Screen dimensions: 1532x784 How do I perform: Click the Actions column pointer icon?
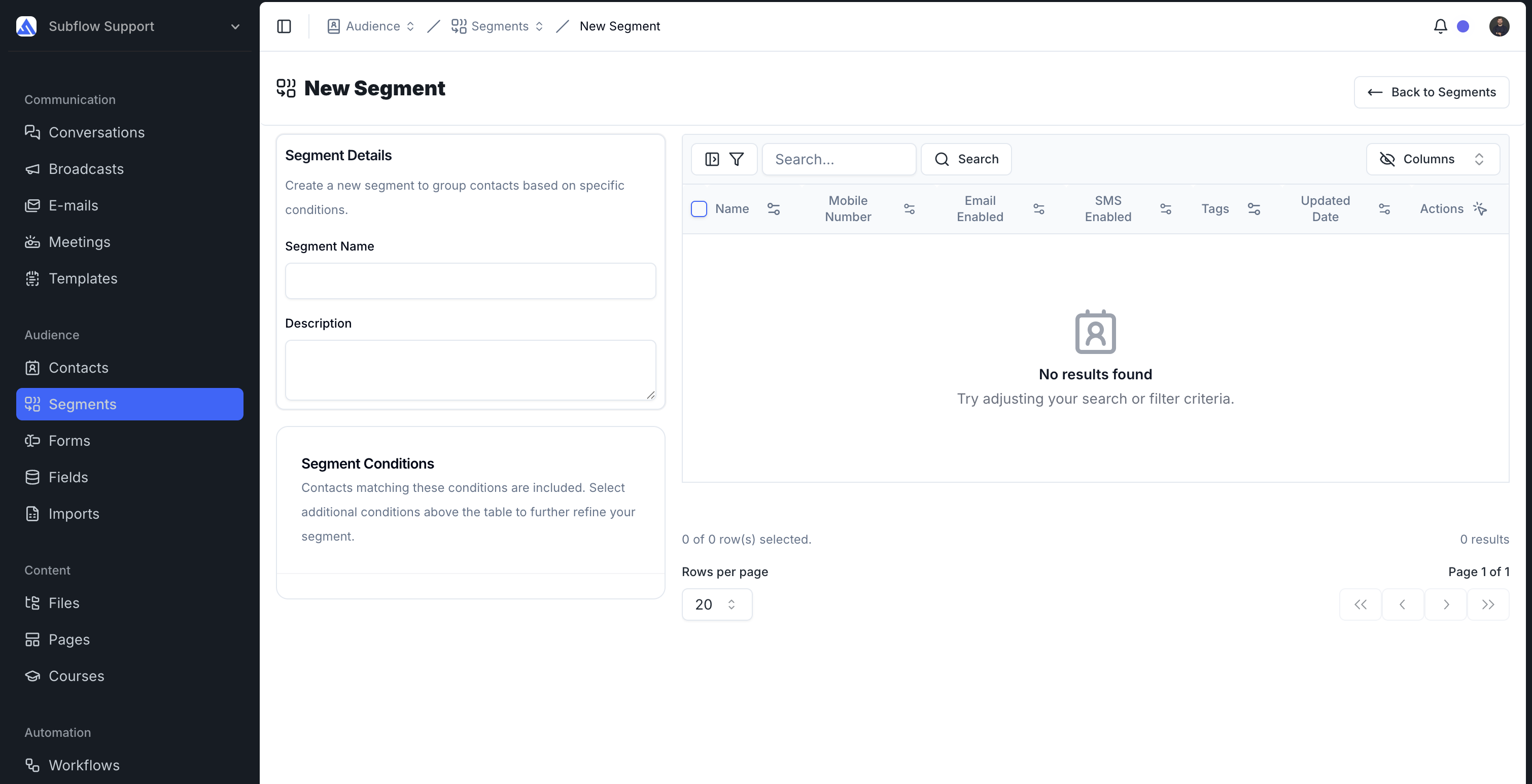coord(1480,208)
